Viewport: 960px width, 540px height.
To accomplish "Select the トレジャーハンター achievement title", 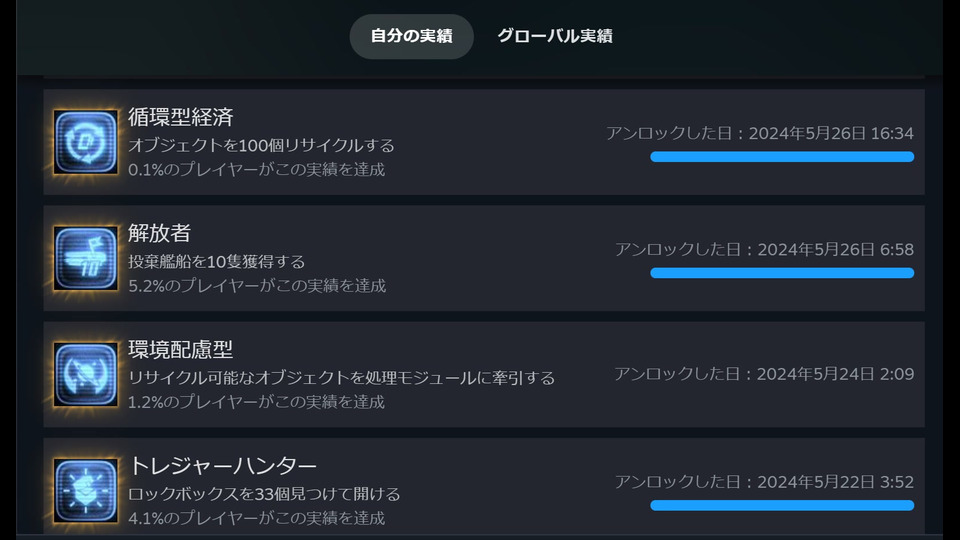I will pos(222,466).
